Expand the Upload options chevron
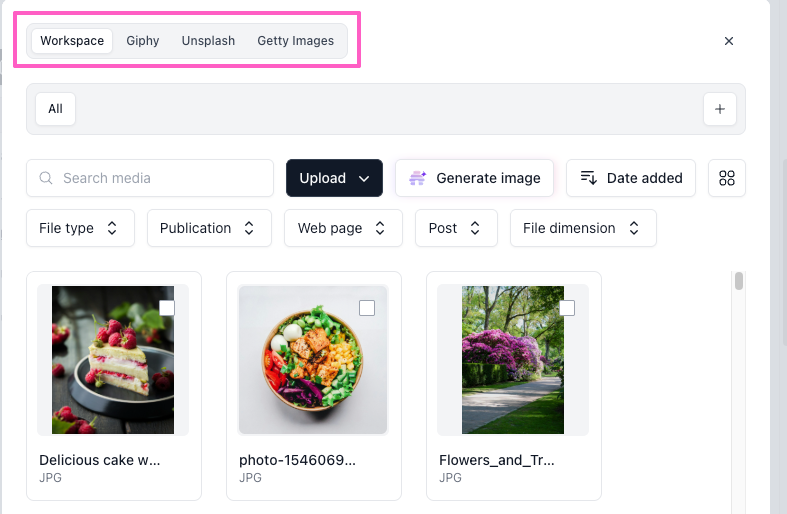The height and width of the screenshot is (514, 787). [x=364, y=178]
